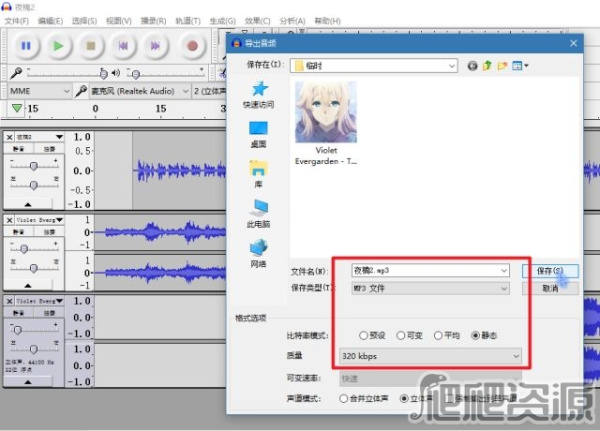Collapse the 夜精2 track with its bottom arrow
The height and width of the screenshot is (431, 600).
[x=28, y=204]
